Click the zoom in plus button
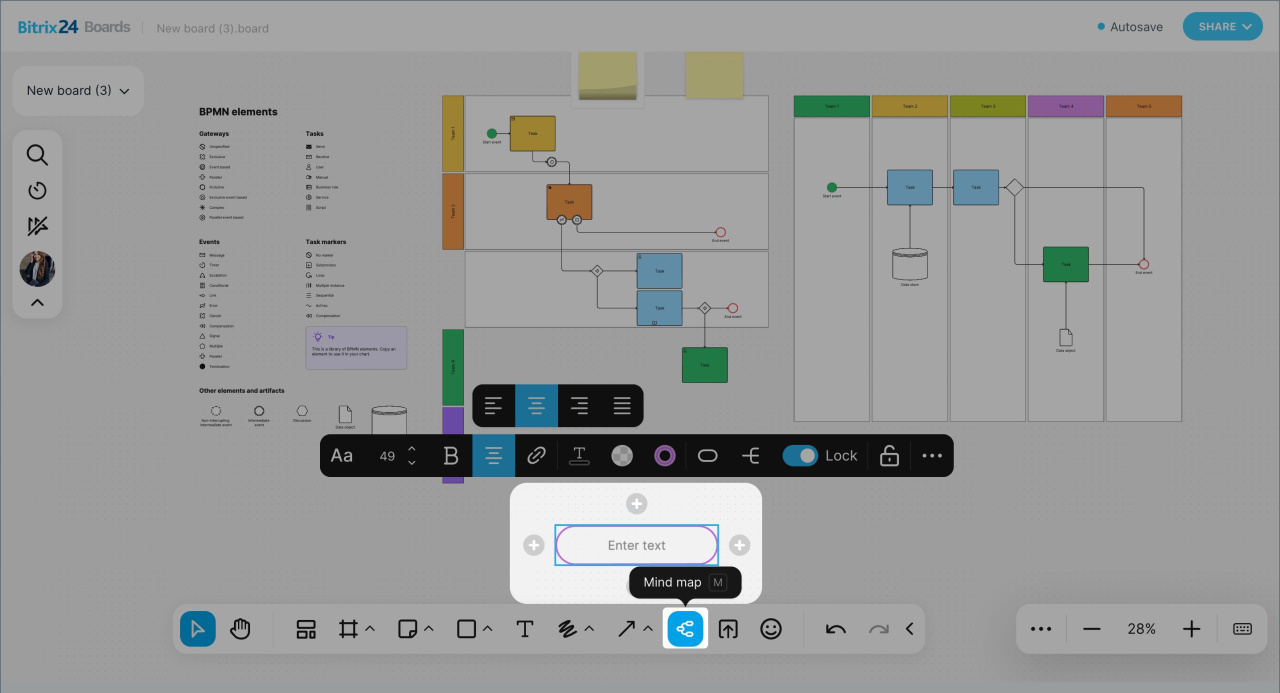1280x693 pixels. click(1191, 629)
